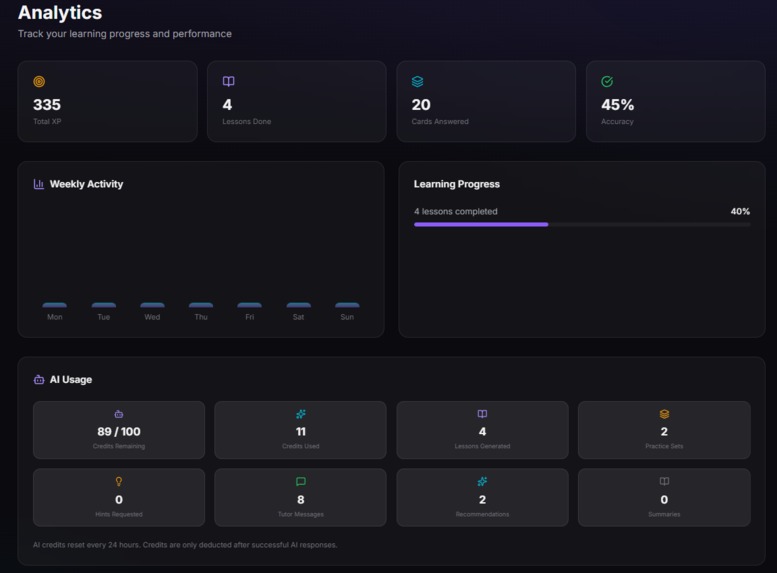Click the Recommendations label
Viewport: 777px width, 573px height.
[x=482, y=514]
